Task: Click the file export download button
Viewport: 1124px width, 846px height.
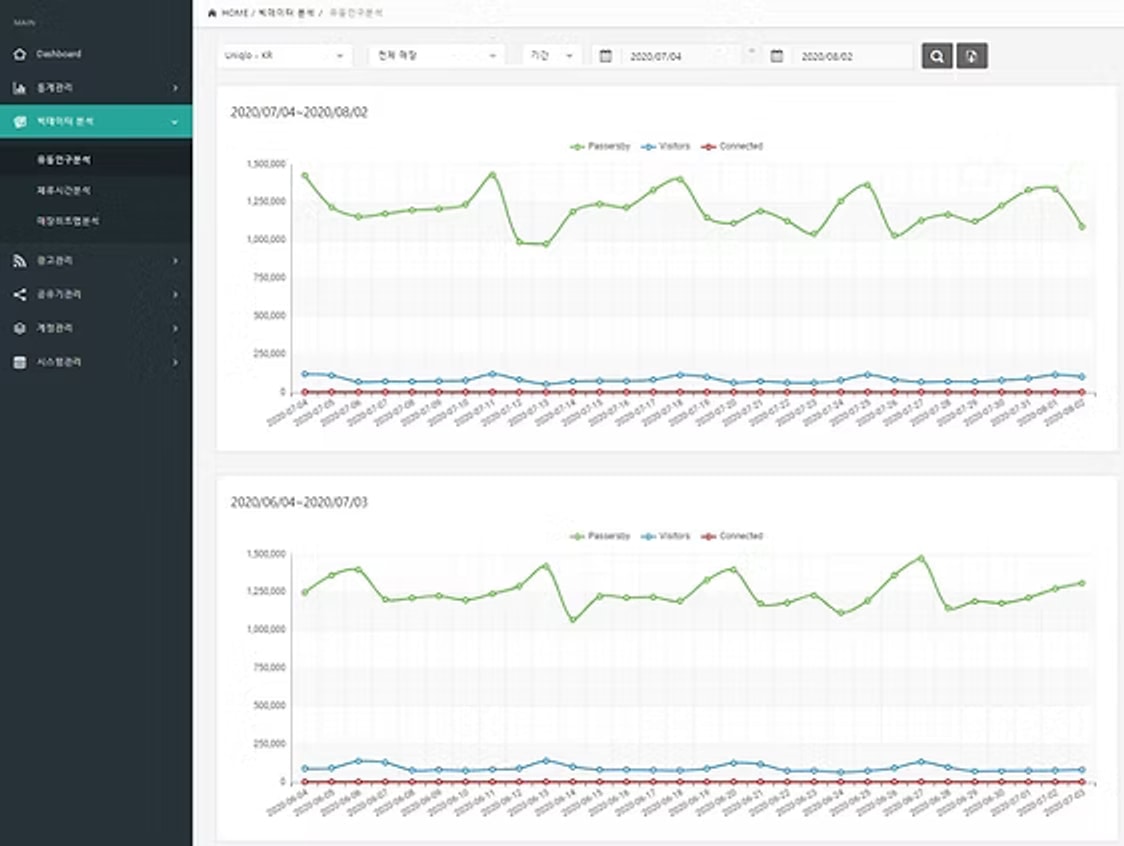Action: [x=971, y=56]
